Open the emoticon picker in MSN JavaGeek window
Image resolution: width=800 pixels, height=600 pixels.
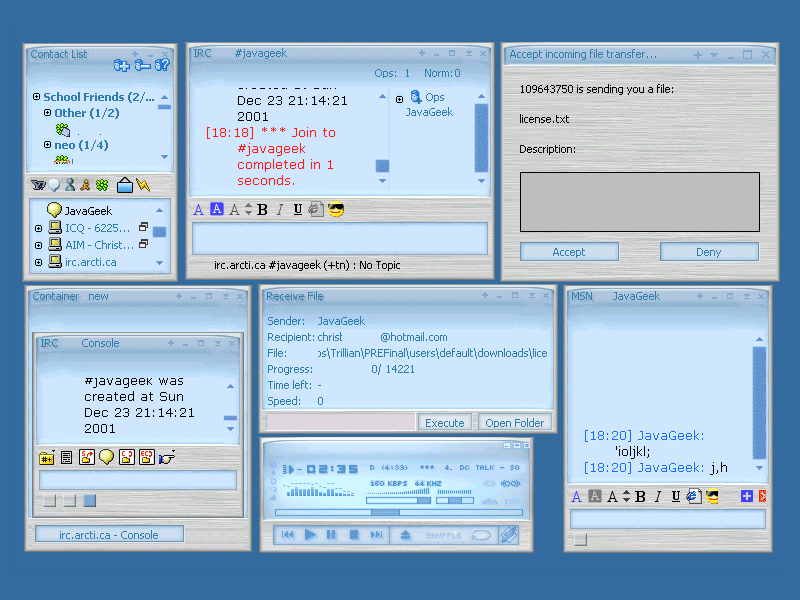tap(713, 496)
